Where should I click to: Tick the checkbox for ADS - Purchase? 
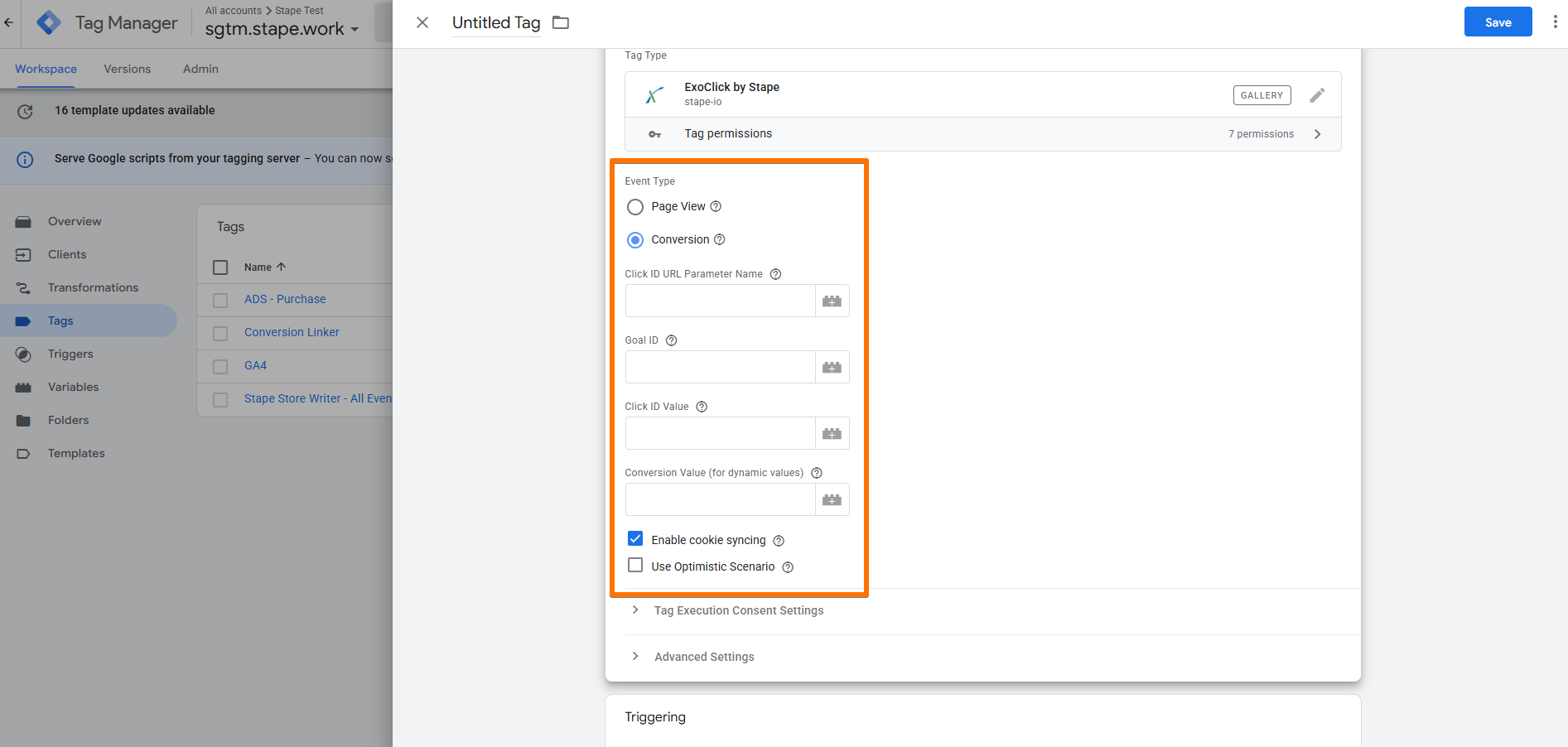[220, 300]
